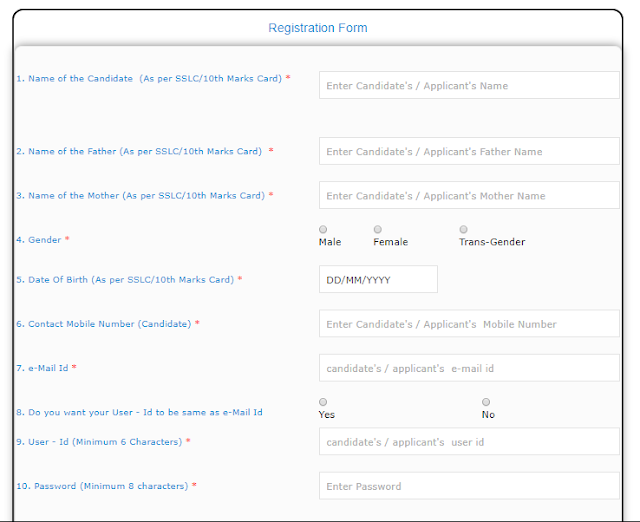The height and width of the screenshot is (522, 640).
Task: Click the Enter Password field
Action: [x=469, y=486]
